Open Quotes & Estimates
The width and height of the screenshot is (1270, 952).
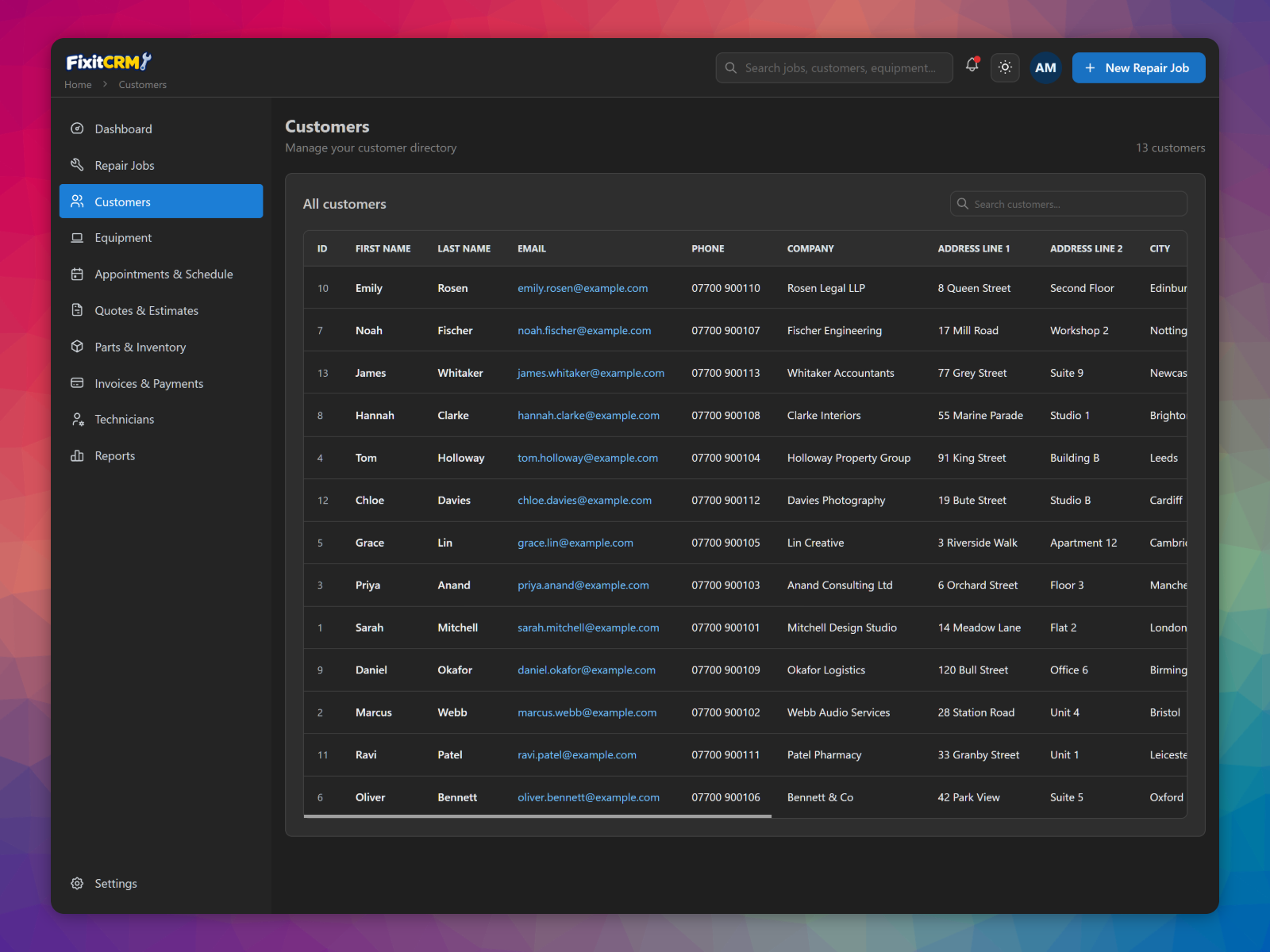click(161, 310)
